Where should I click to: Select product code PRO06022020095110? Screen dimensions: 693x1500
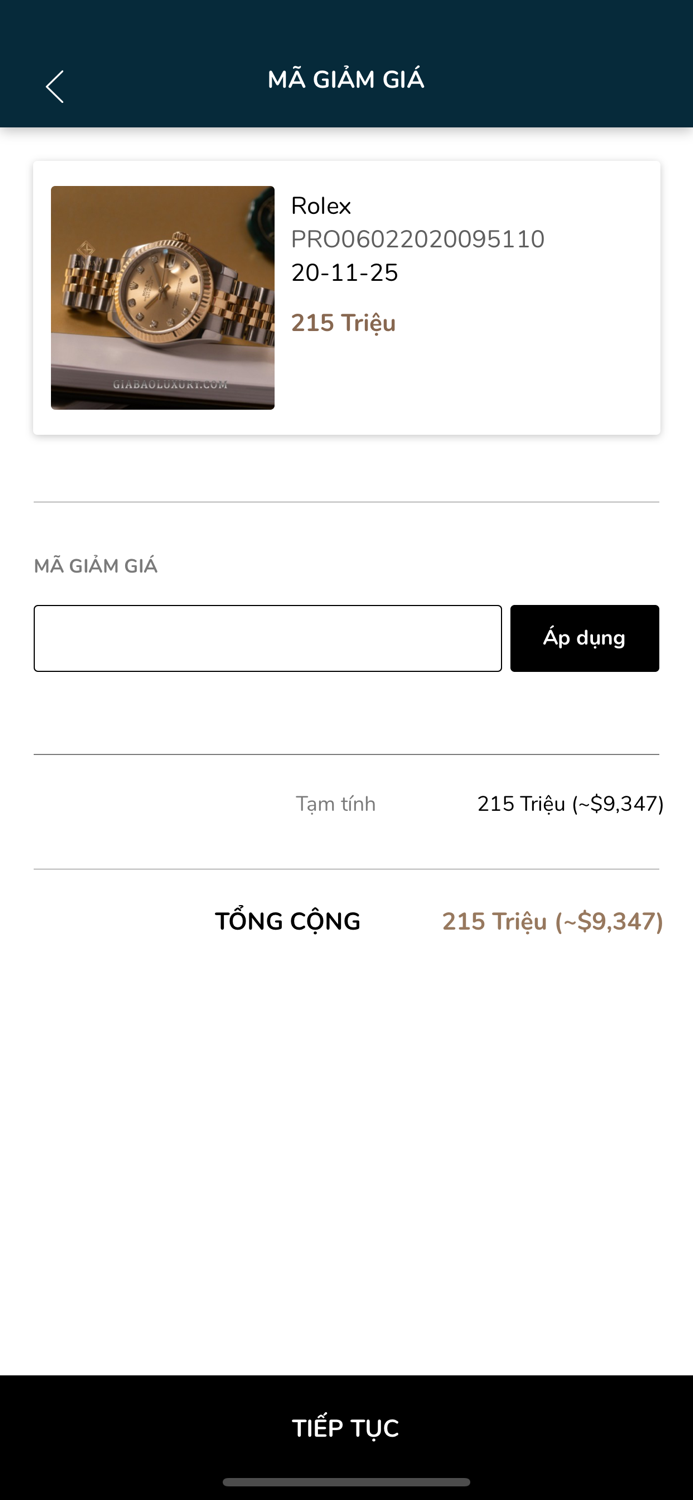tap(417, 240)
